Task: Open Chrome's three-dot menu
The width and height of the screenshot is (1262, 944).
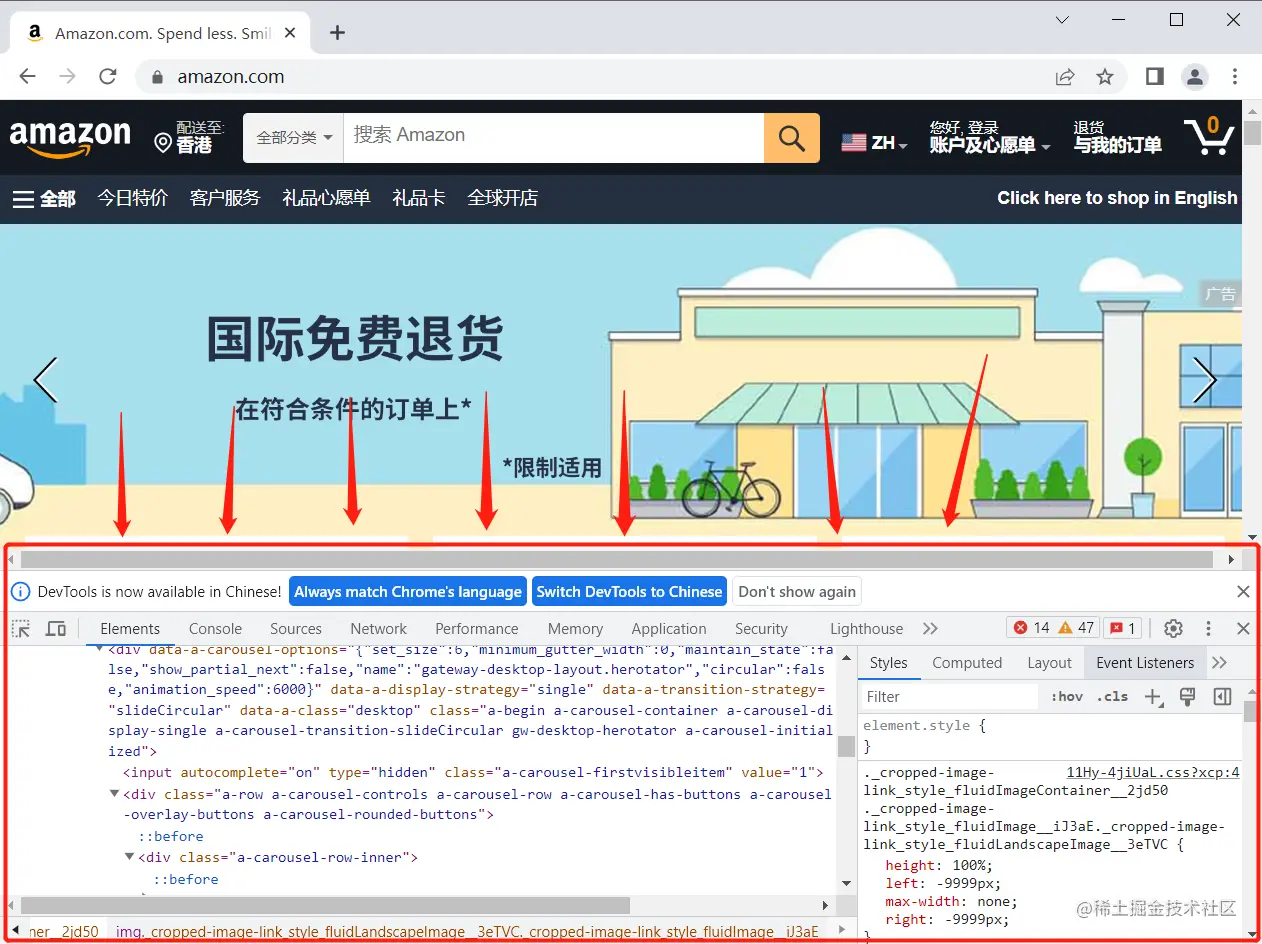Action: 1235,76
